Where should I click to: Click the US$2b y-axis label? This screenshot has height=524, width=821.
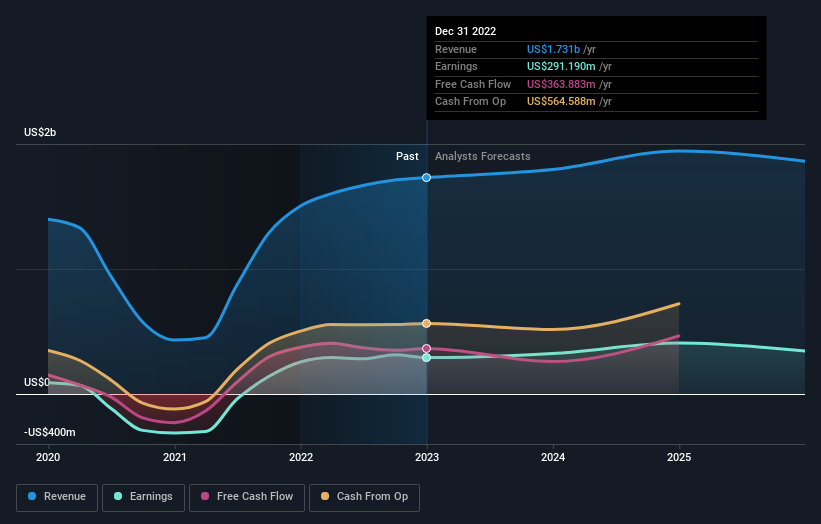[x=40, y=132]
